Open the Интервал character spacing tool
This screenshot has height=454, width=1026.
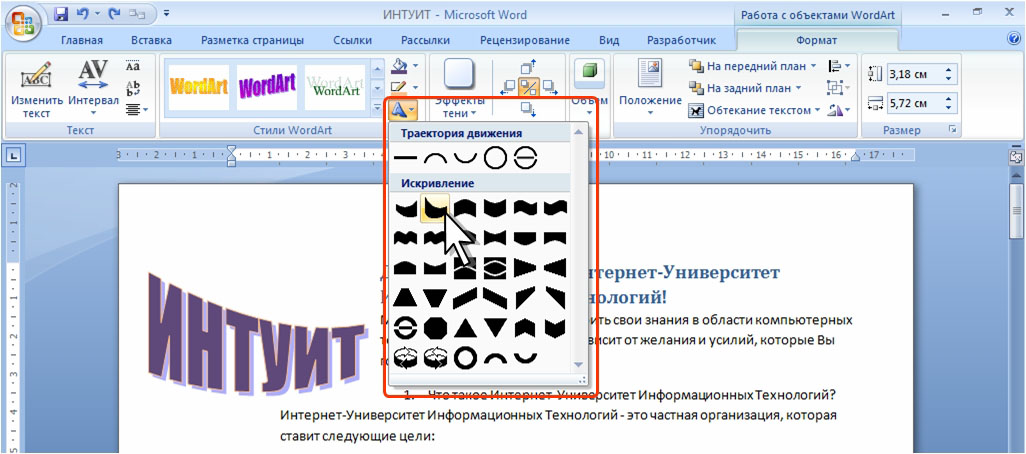point(93,88)
